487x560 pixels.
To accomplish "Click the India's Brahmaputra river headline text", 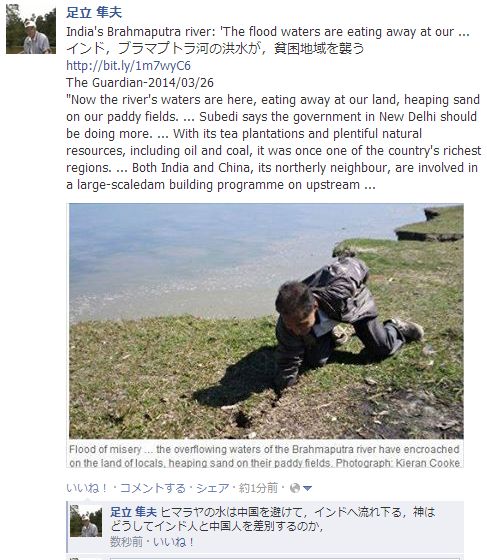I will 268,32.
